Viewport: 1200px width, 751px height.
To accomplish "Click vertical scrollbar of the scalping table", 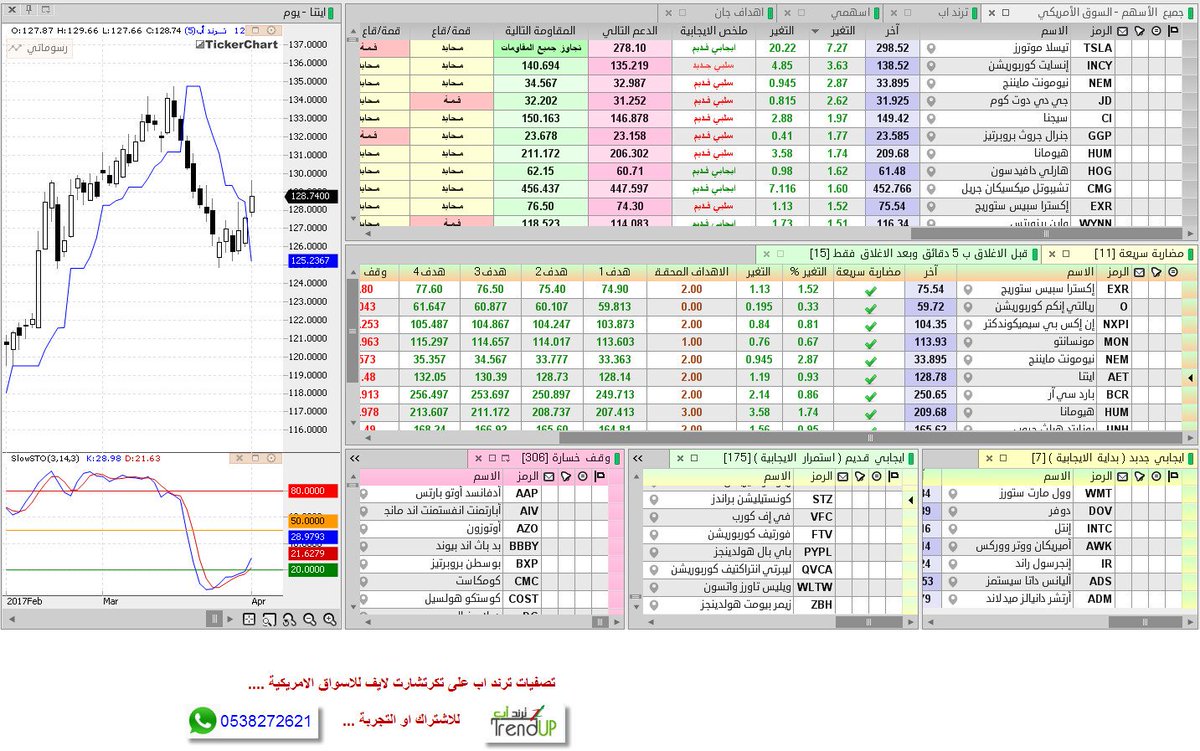I will click(352, 330).
